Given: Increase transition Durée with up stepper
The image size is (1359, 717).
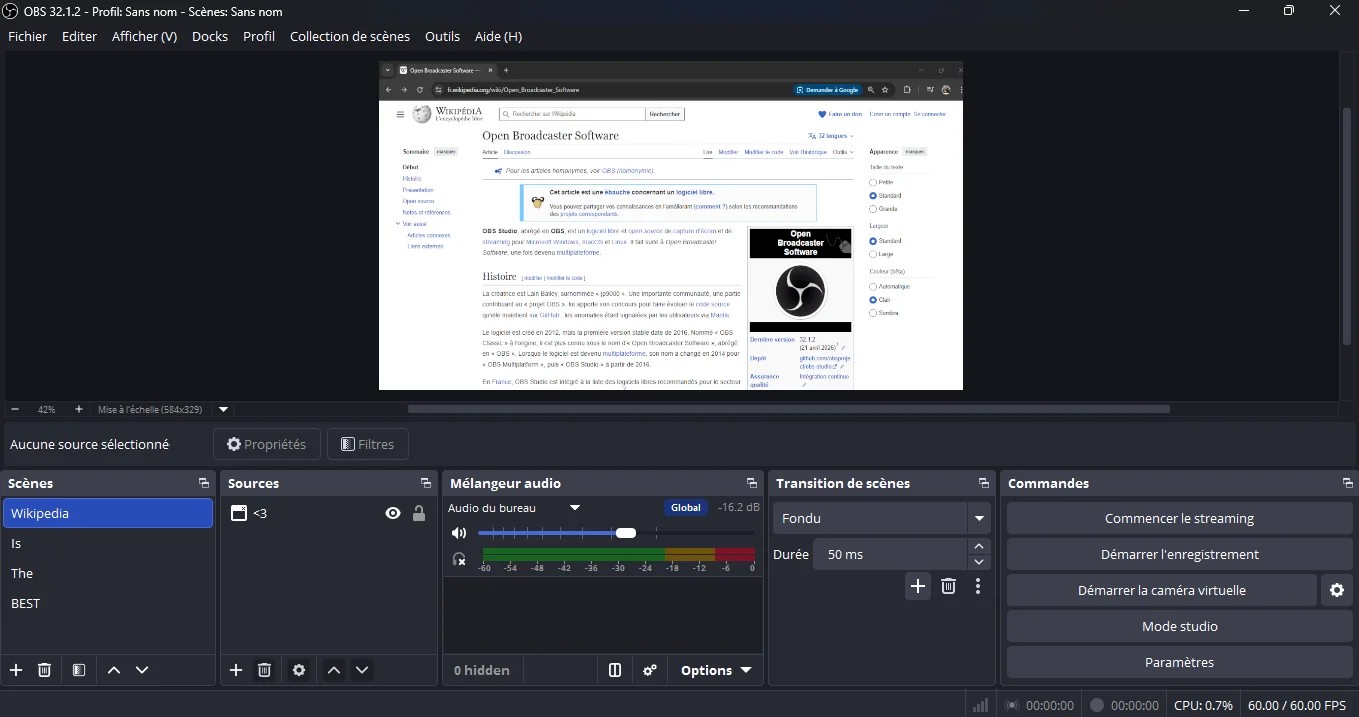Looking at the screenshot, I should click(979, 547).
